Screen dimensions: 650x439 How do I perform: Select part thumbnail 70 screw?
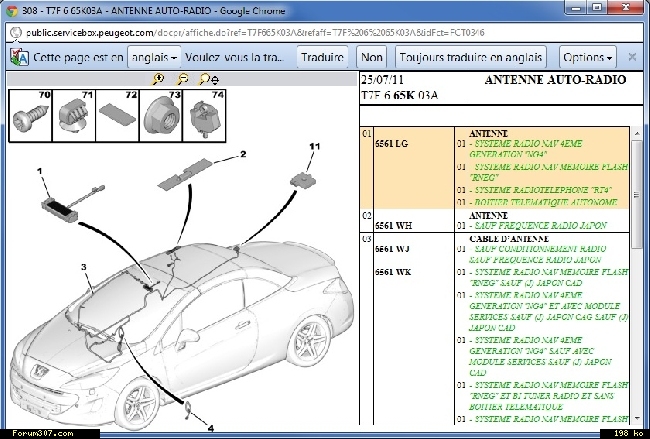30,116
